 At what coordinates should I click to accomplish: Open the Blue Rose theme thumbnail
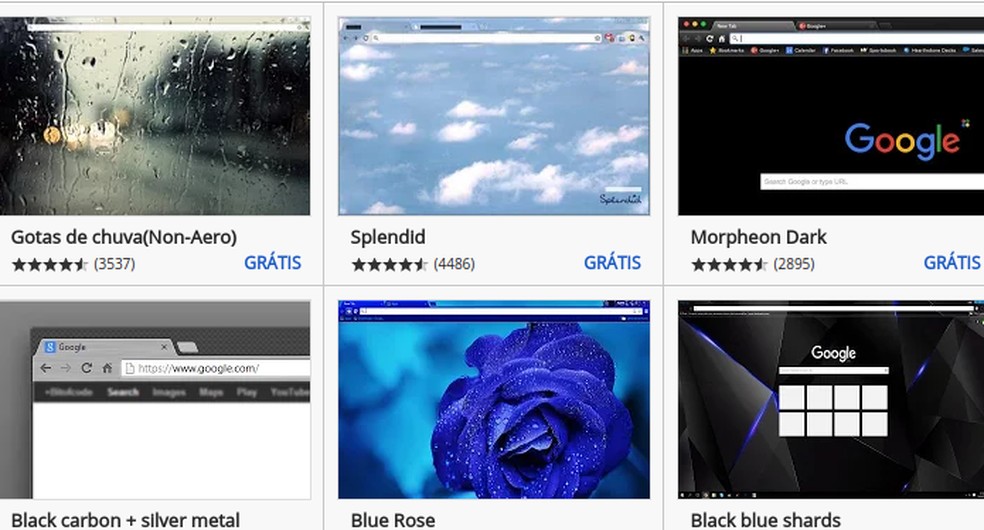coord(494,400)
